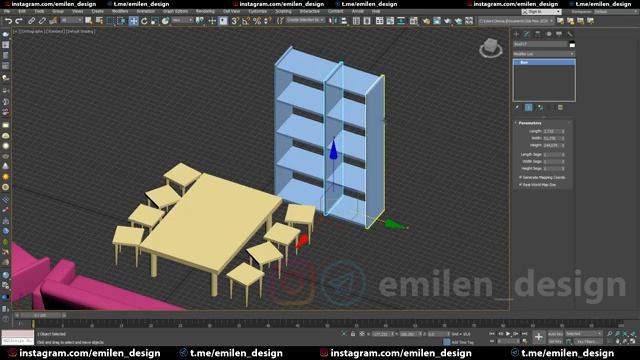640x360 pixels.
Task: Click Play Animation button
Action: (508, 334)
